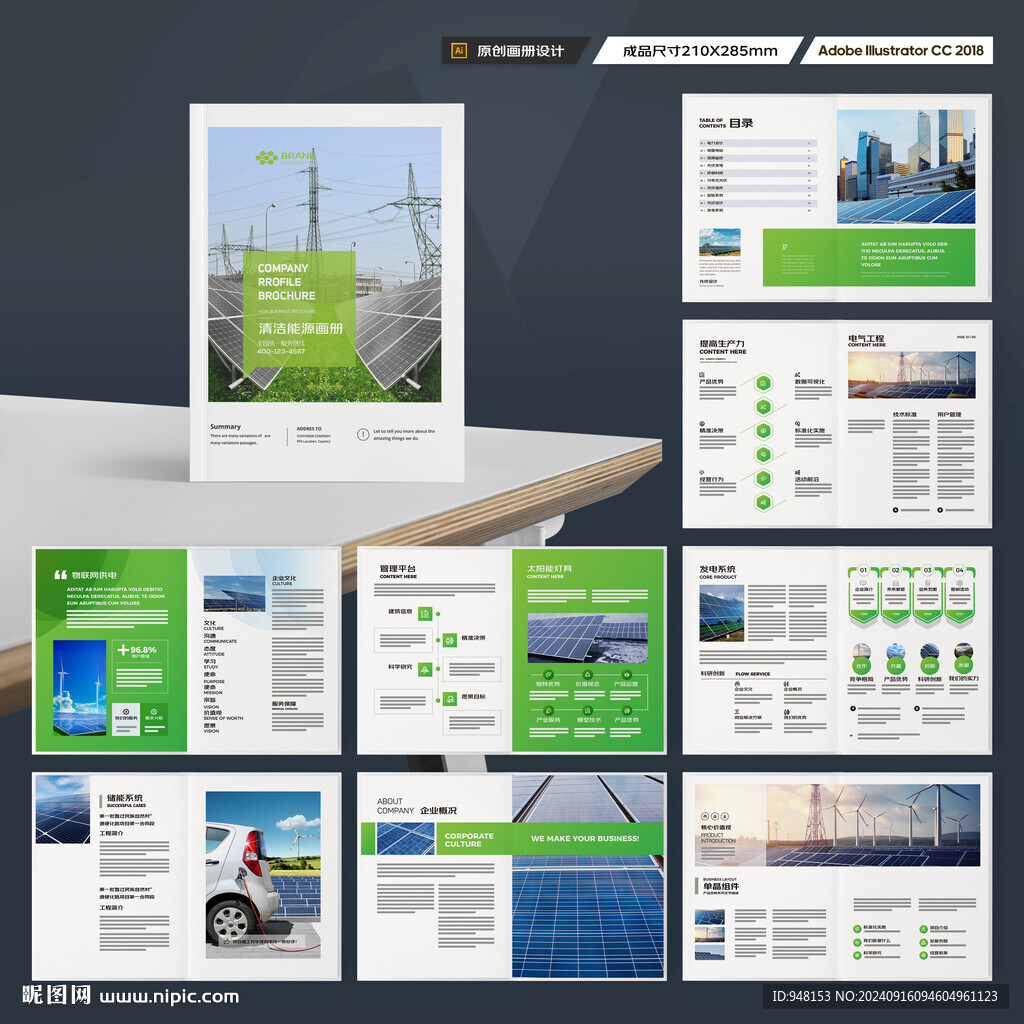Click the '管理平台' heading
Screen dimensions: 1024x1024
[398, 568]
